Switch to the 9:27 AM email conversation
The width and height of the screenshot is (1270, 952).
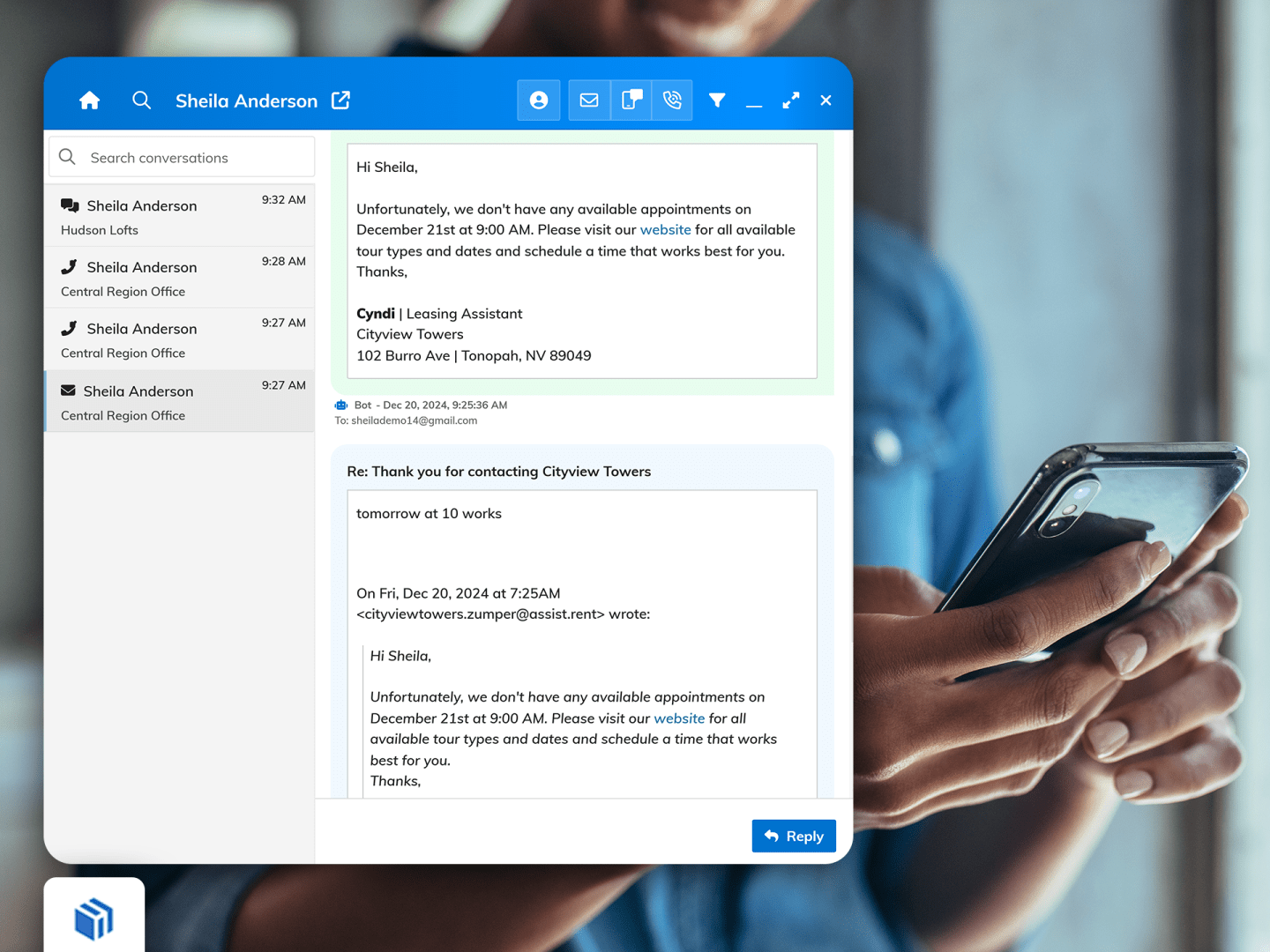coord(180,401)
